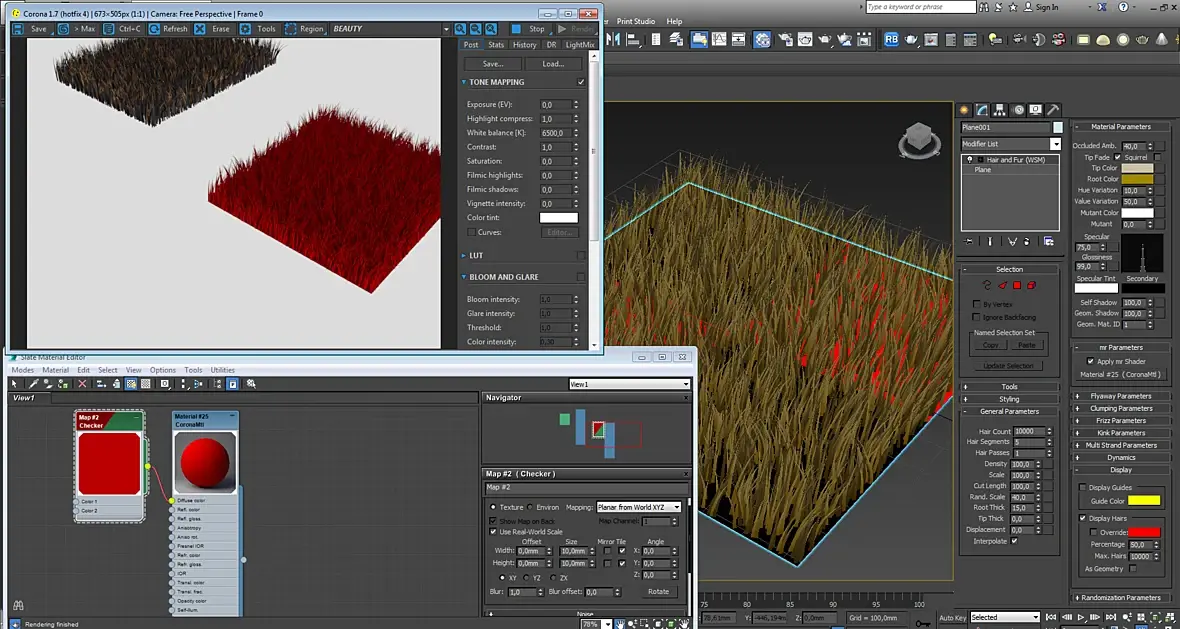The width and height of the screenshot is (1180, 629).
Task: Expand the Flyaway Parameters rollout
Action: [1120, 396]
